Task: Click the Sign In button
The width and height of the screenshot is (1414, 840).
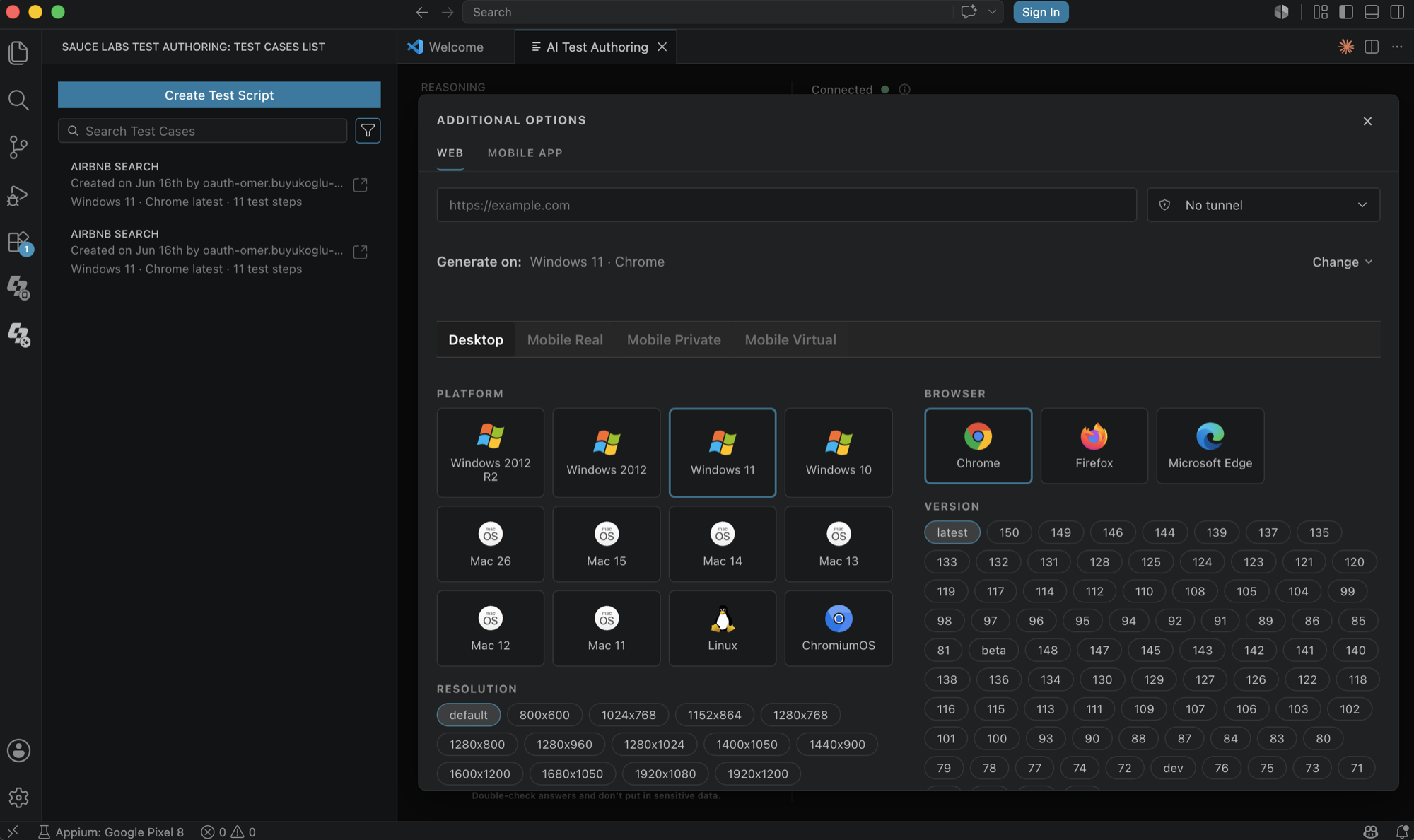Action: point(1041,12)
